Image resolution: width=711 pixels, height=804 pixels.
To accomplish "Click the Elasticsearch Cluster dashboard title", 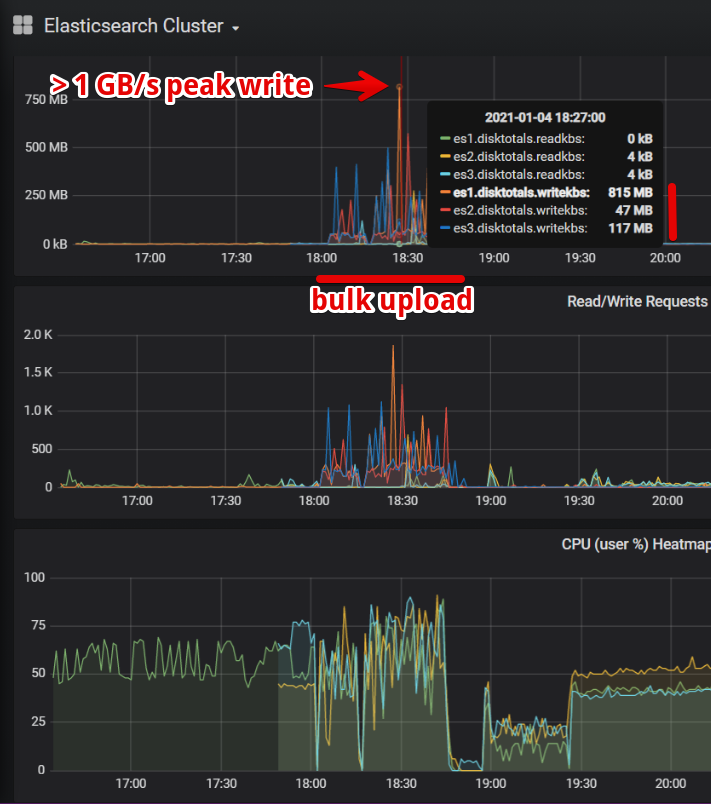I will tap(133, 26).
